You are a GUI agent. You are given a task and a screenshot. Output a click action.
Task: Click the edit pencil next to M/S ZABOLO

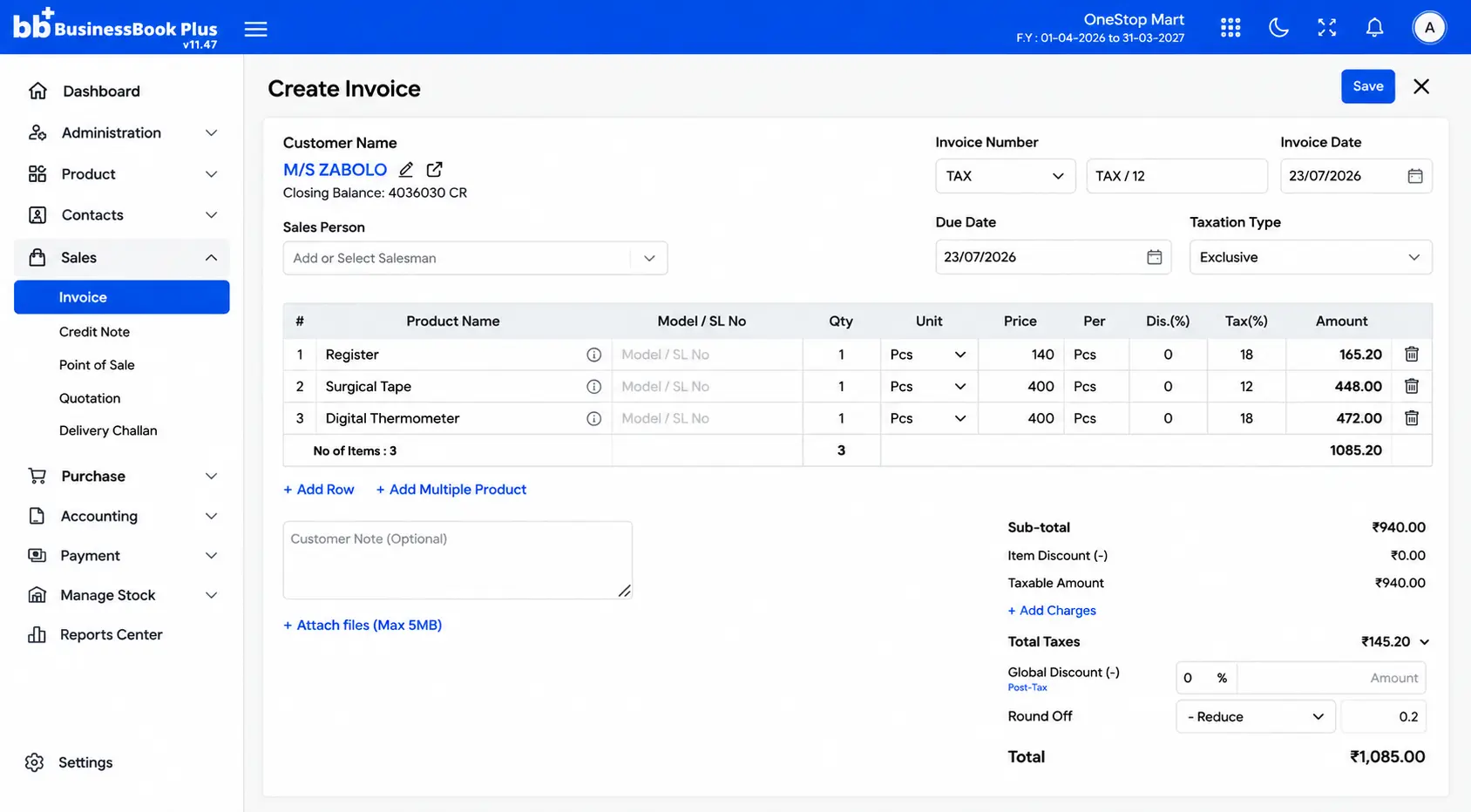pyautogui.click(x=406, y=170)
